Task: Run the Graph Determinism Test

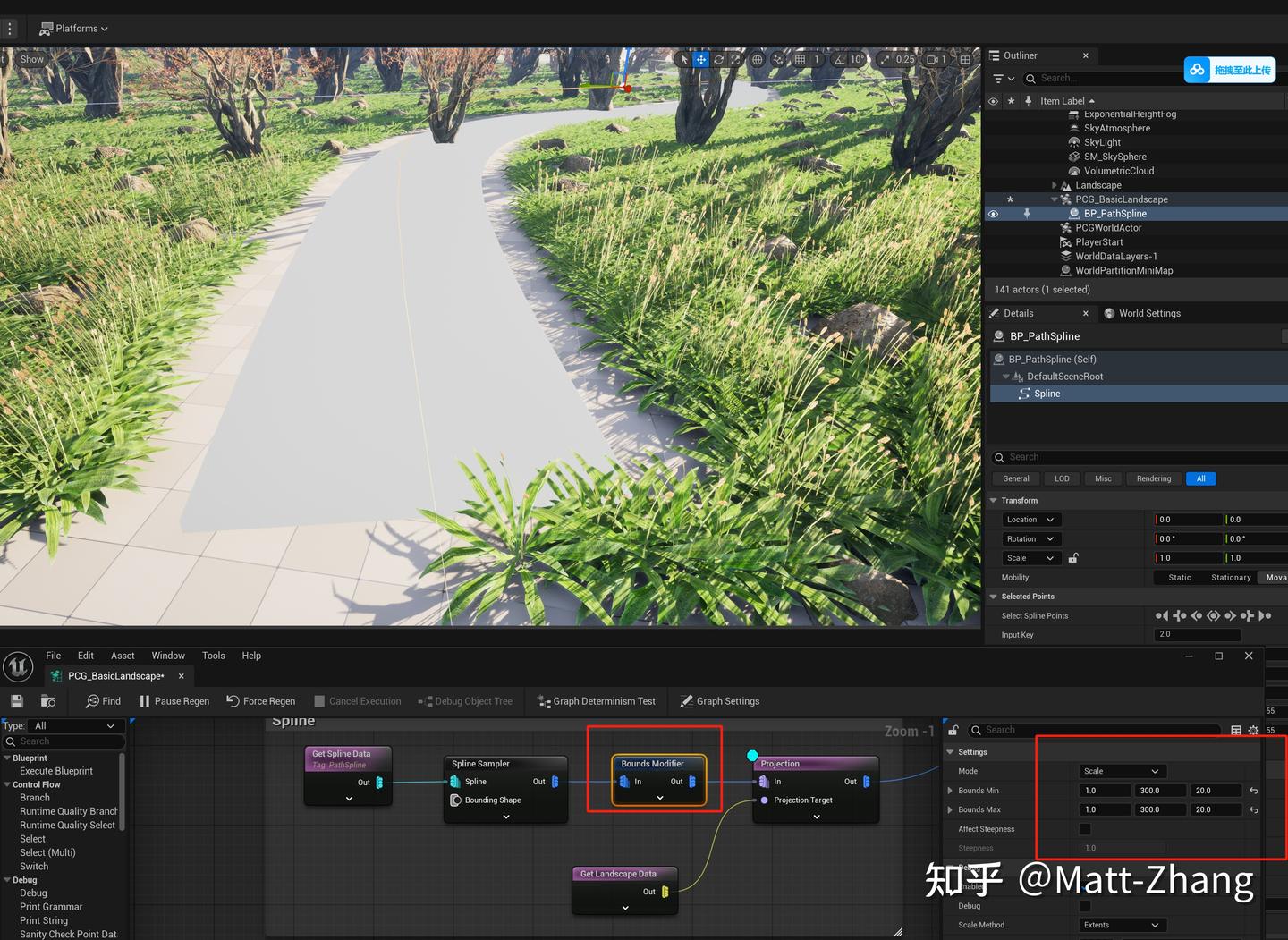Action: coord(596,701)
